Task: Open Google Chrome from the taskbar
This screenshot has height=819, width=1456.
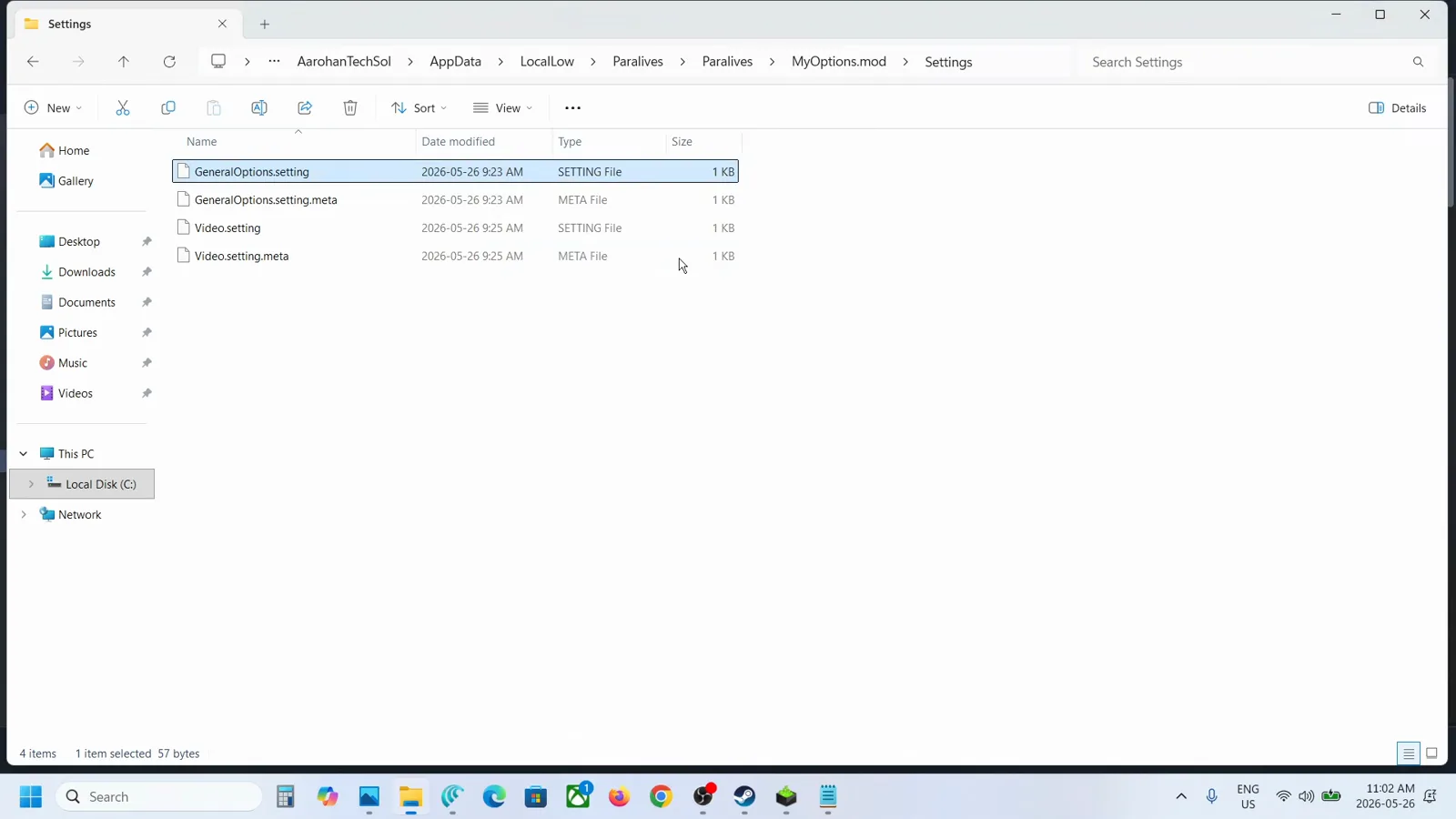Action: point(661,797)
